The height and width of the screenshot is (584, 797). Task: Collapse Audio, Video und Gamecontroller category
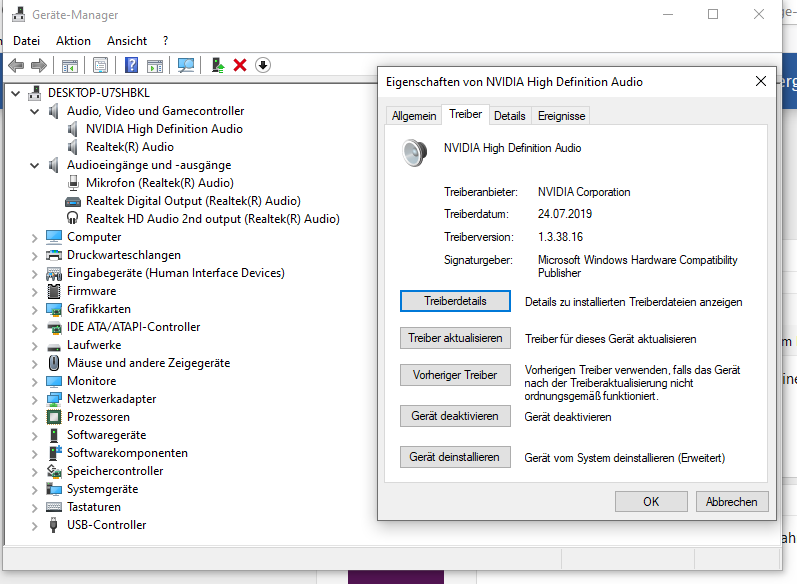35,111
